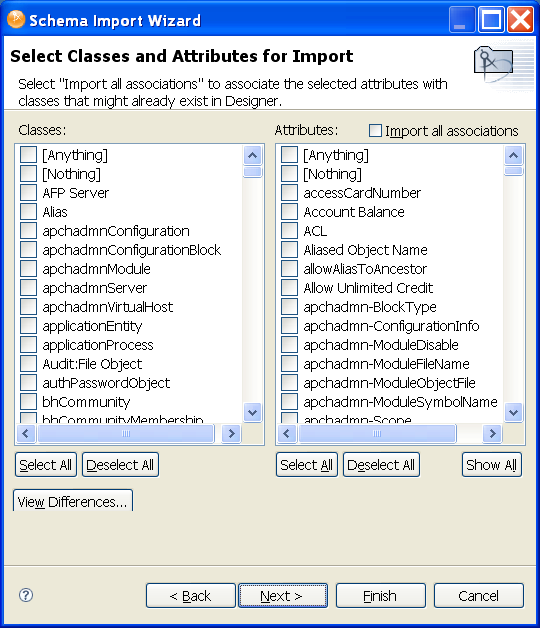Click Attributes horizontal scrollbar thumb
The width and height of the screenshot is (540, 628).
point(377,433)
